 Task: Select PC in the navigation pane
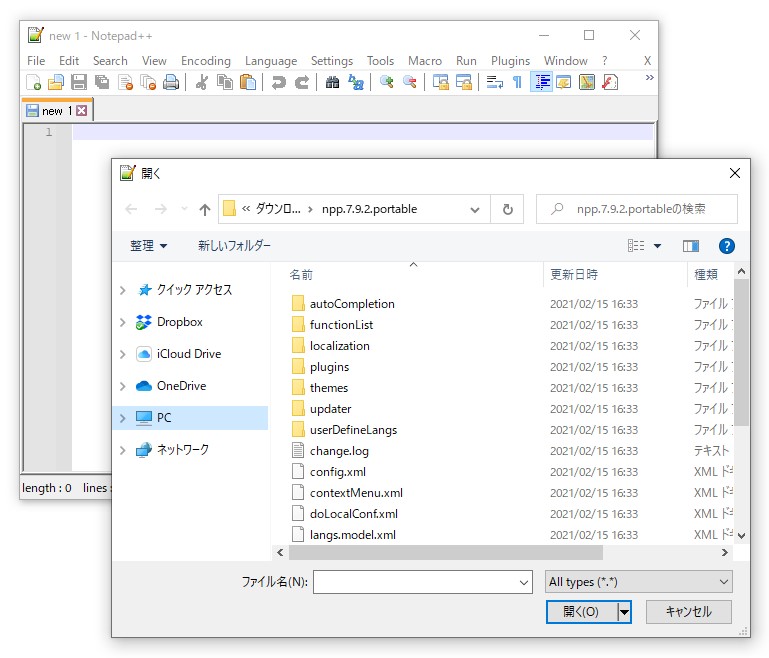coord(190,418)
